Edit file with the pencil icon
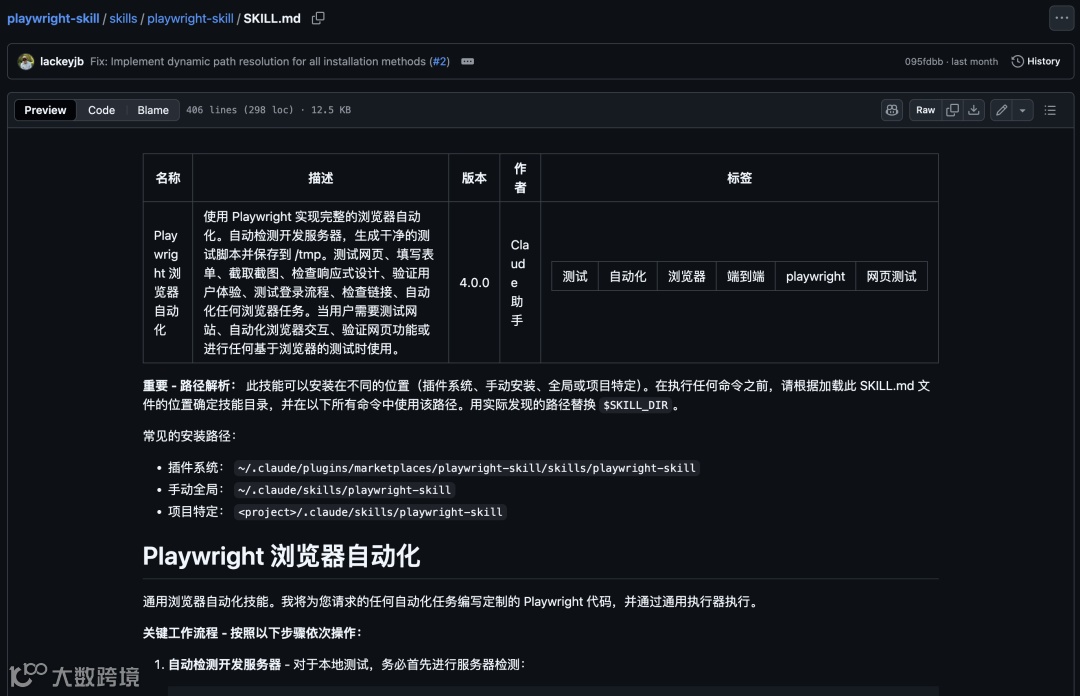1080x696 pixels. coord(1001,110)
